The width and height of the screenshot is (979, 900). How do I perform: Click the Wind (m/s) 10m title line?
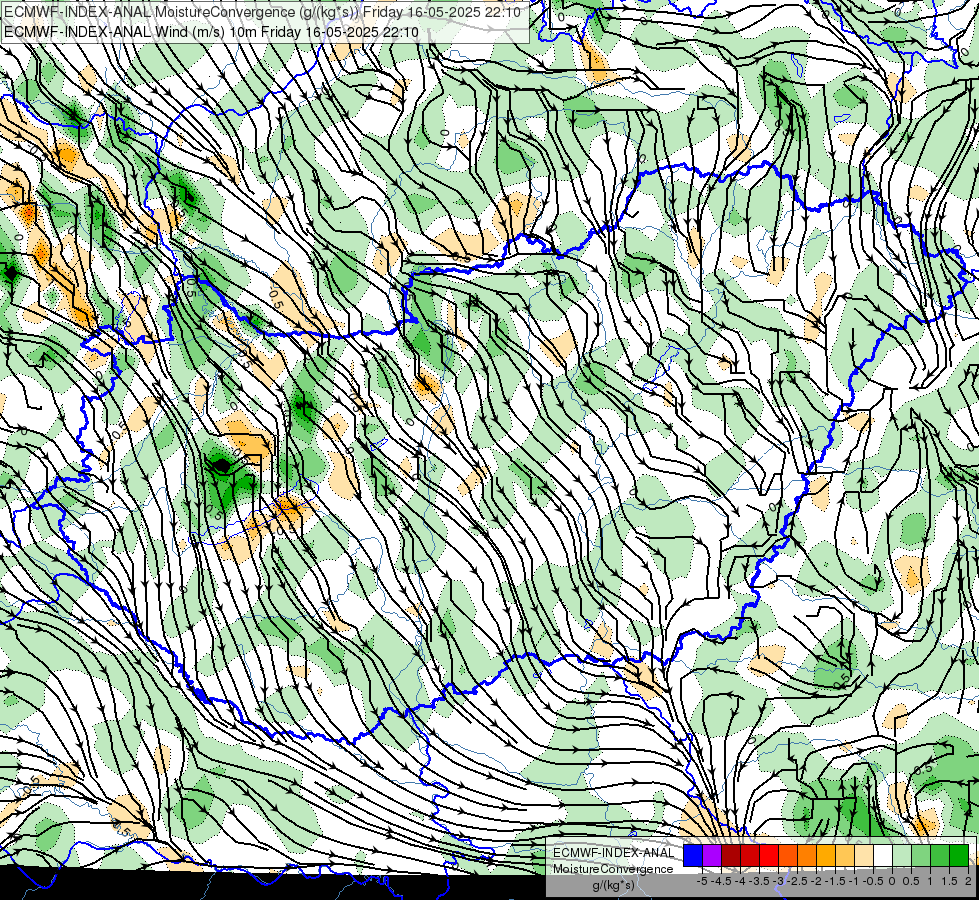point(210,31)
